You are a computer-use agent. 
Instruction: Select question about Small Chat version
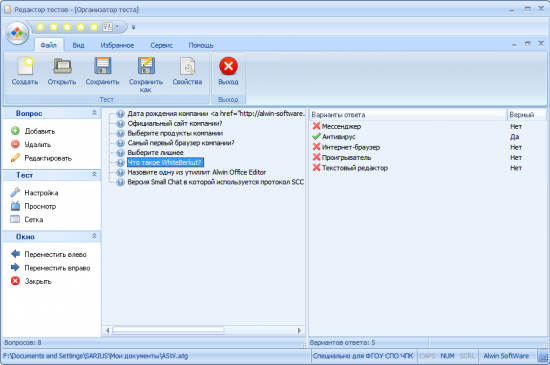coord(216,182)
